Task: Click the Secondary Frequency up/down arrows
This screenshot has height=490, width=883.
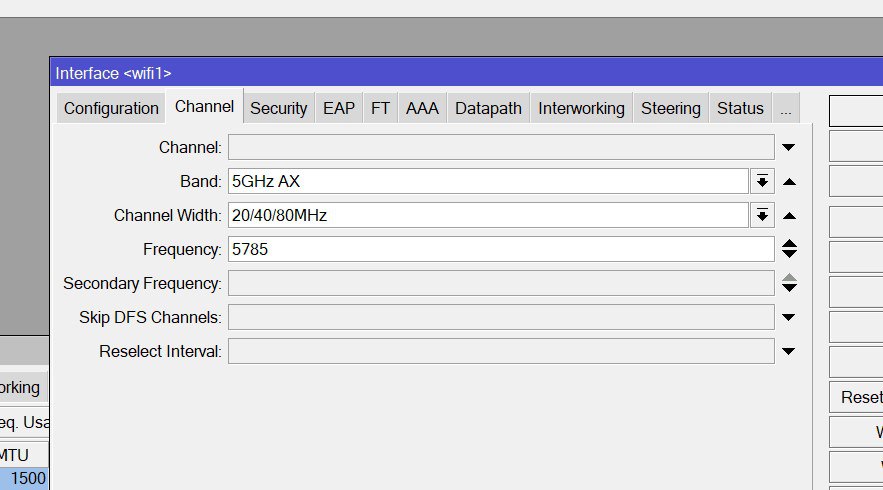Action: point(790,283)
